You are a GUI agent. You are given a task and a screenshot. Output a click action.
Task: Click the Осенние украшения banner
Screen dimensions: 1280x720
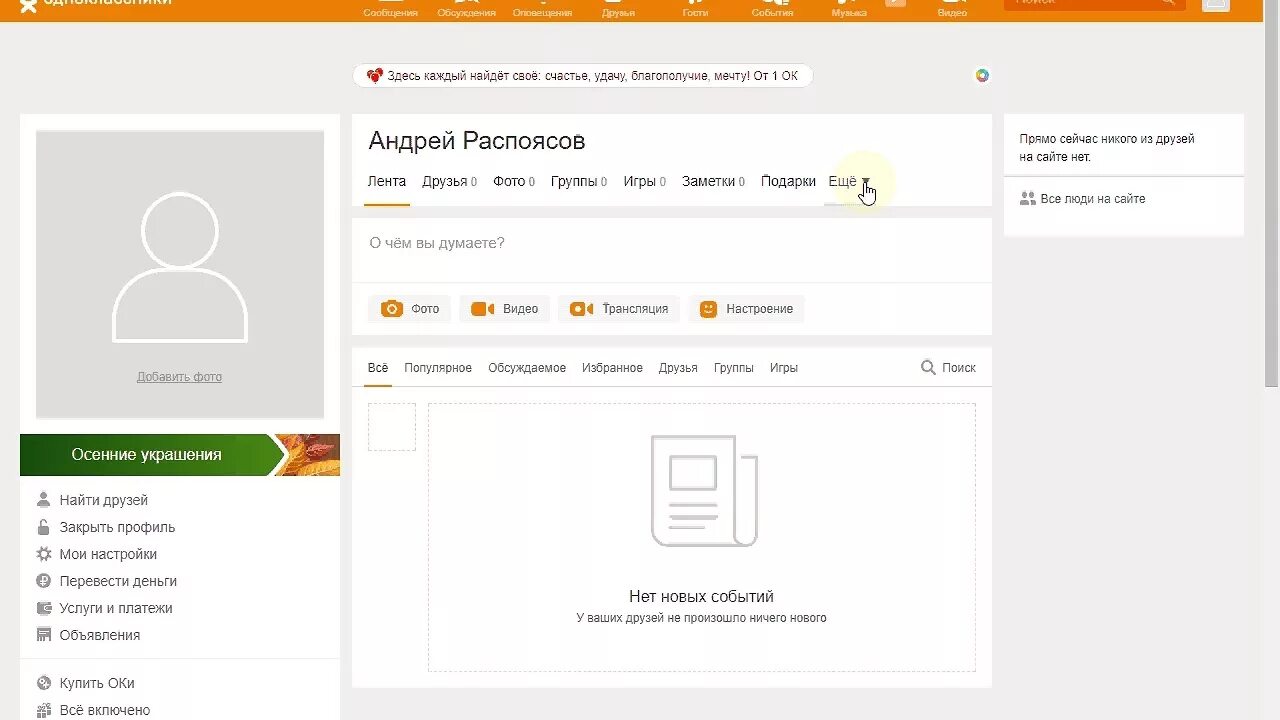(x=180, y=455)
